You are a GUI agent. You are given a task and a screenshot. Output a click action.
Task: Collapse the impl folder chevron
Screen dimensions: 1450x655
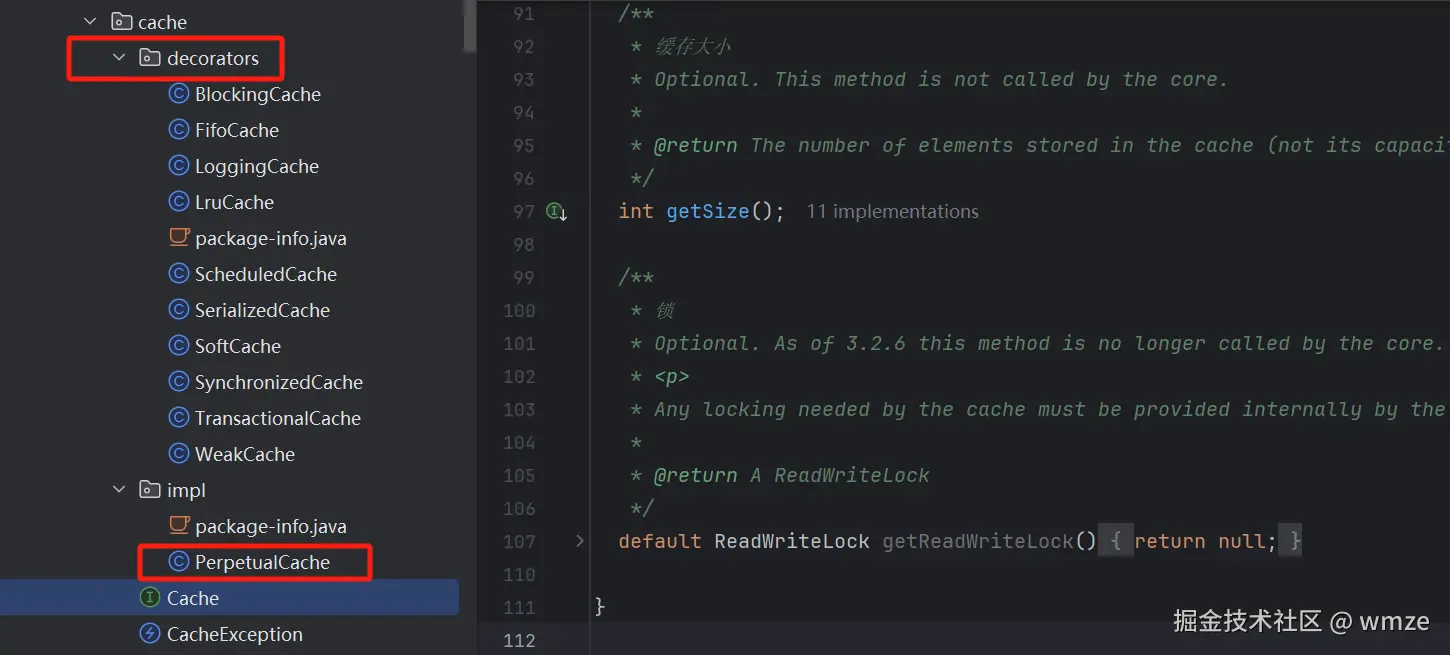click(x=119, y=490)
